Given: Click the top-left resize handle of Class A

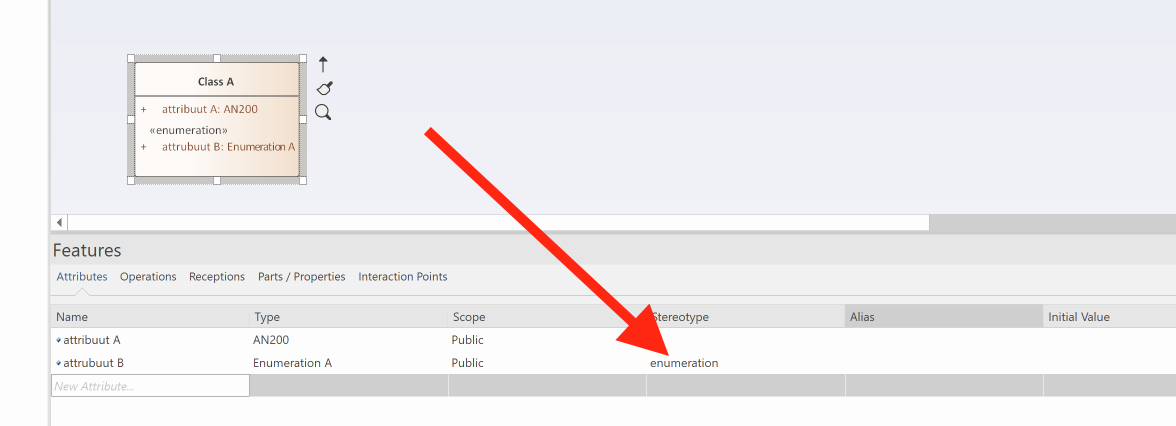Looking at the screenshot, I should click(x=131, y=58).
